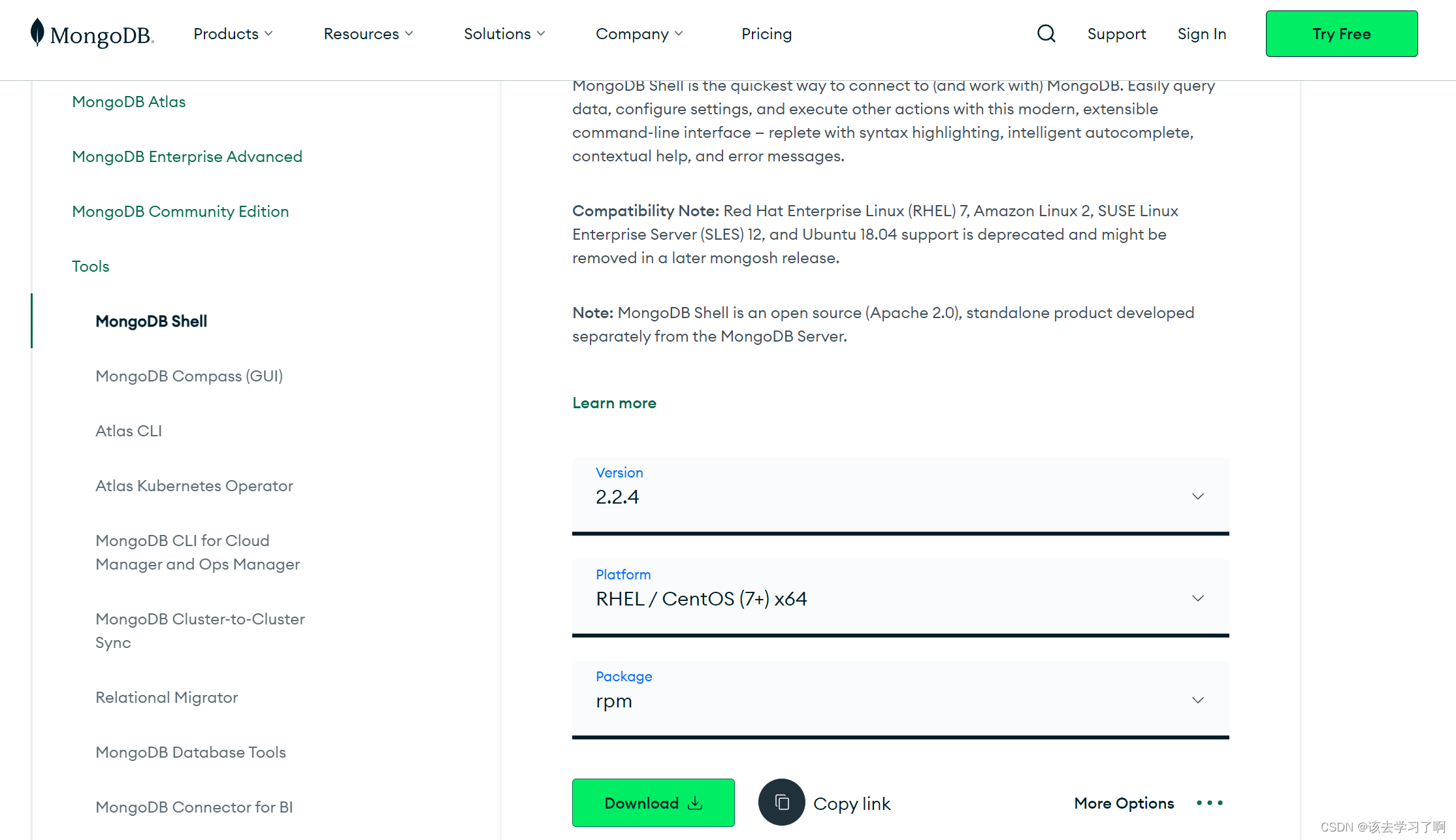Expand the Version 2.2.4 dropdown
The image size is (1456, 840).
[x=900, y=496]
